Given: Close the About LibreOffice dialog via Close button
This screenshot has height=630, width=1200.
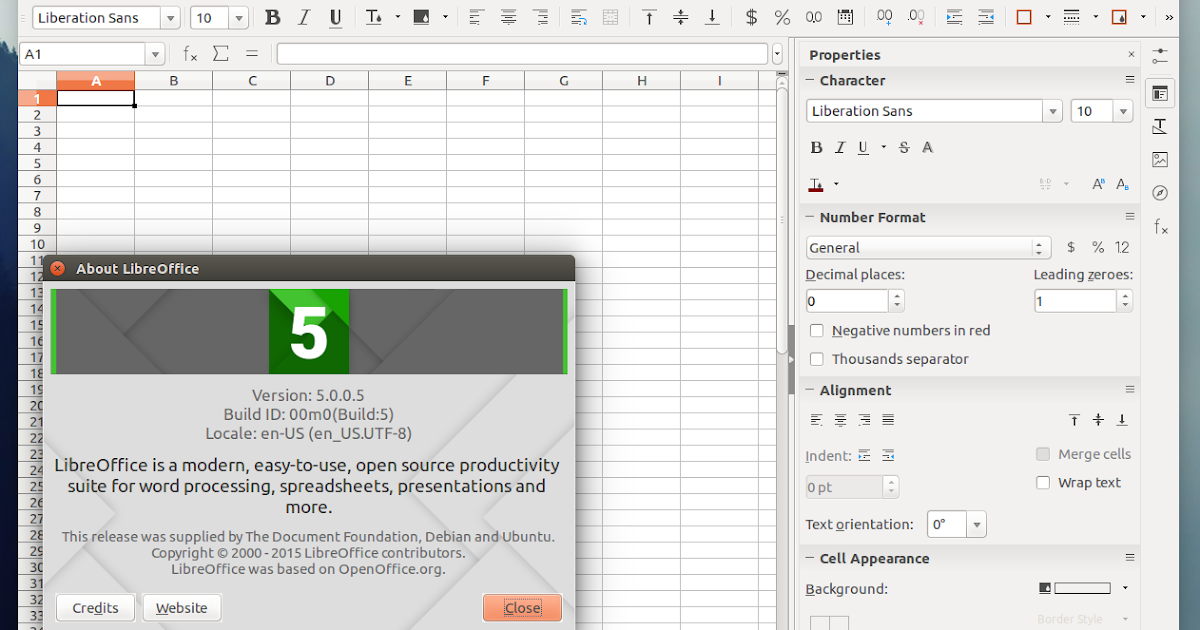Looking at the screenshot, I should [x=522, y=608].
